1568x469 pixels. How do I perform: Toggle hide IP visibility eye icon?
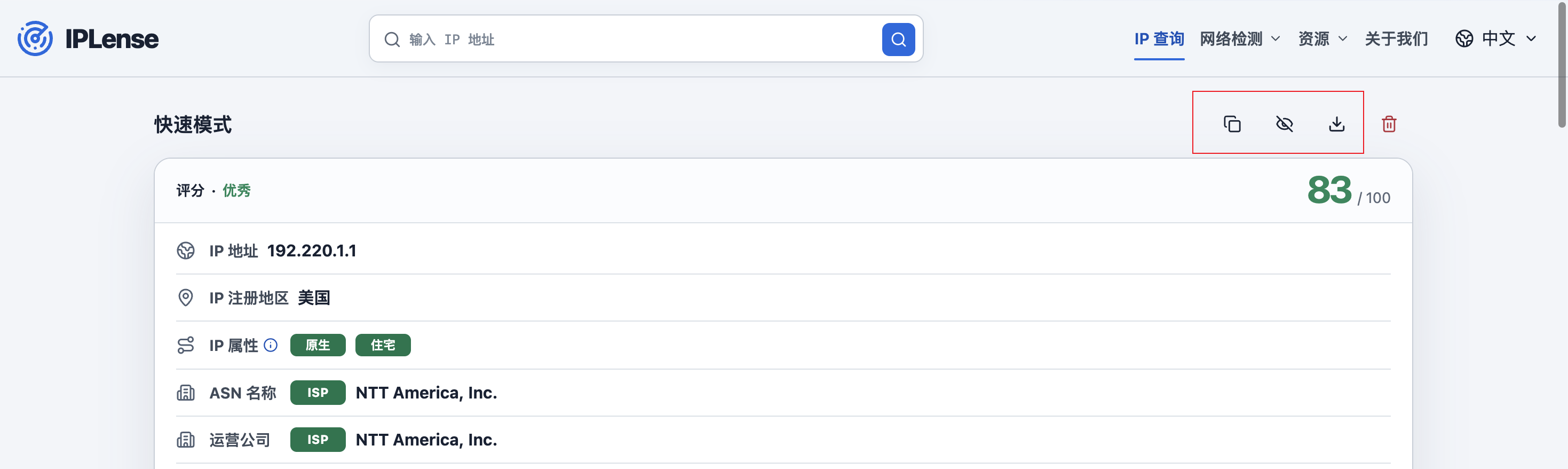click(1284, 124)
